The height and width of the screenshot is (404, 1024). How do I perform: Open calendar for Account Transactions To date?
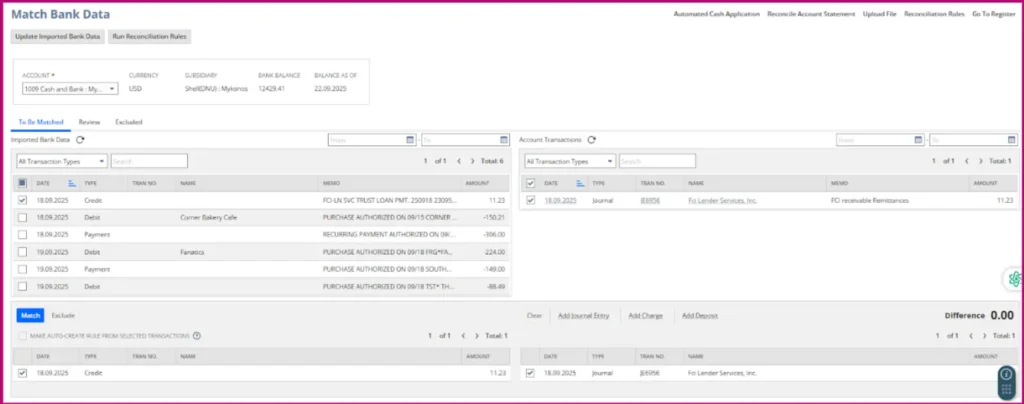1011,140
